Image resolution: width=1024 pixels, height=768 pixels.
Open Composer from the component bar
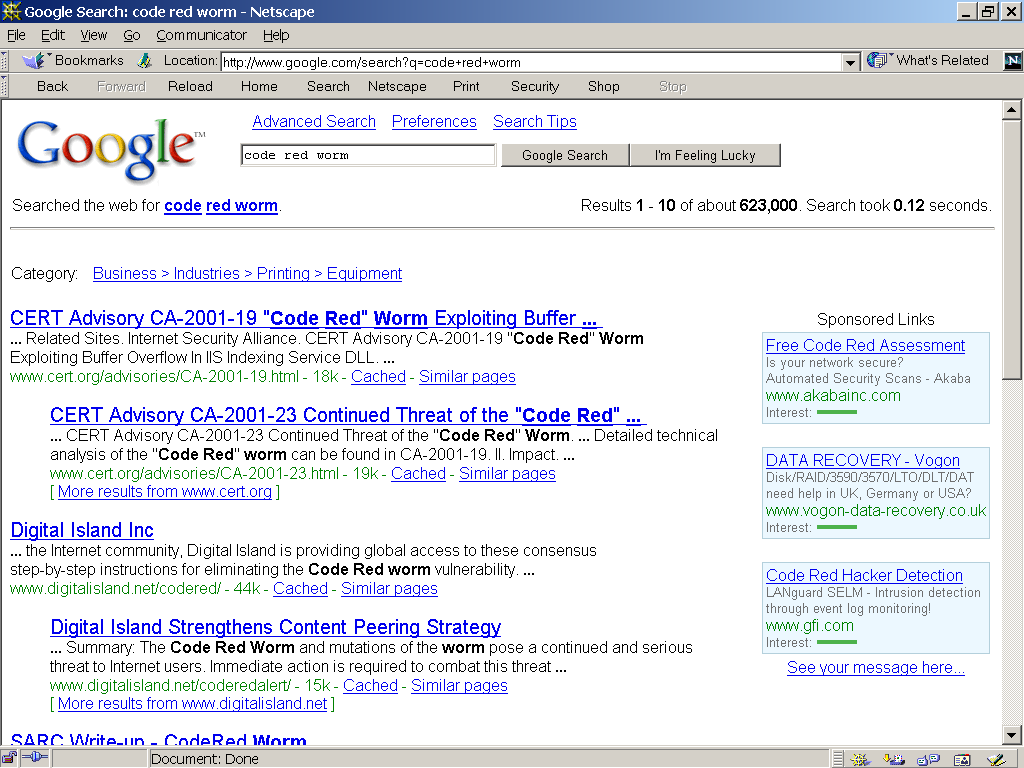pos(996,759)
